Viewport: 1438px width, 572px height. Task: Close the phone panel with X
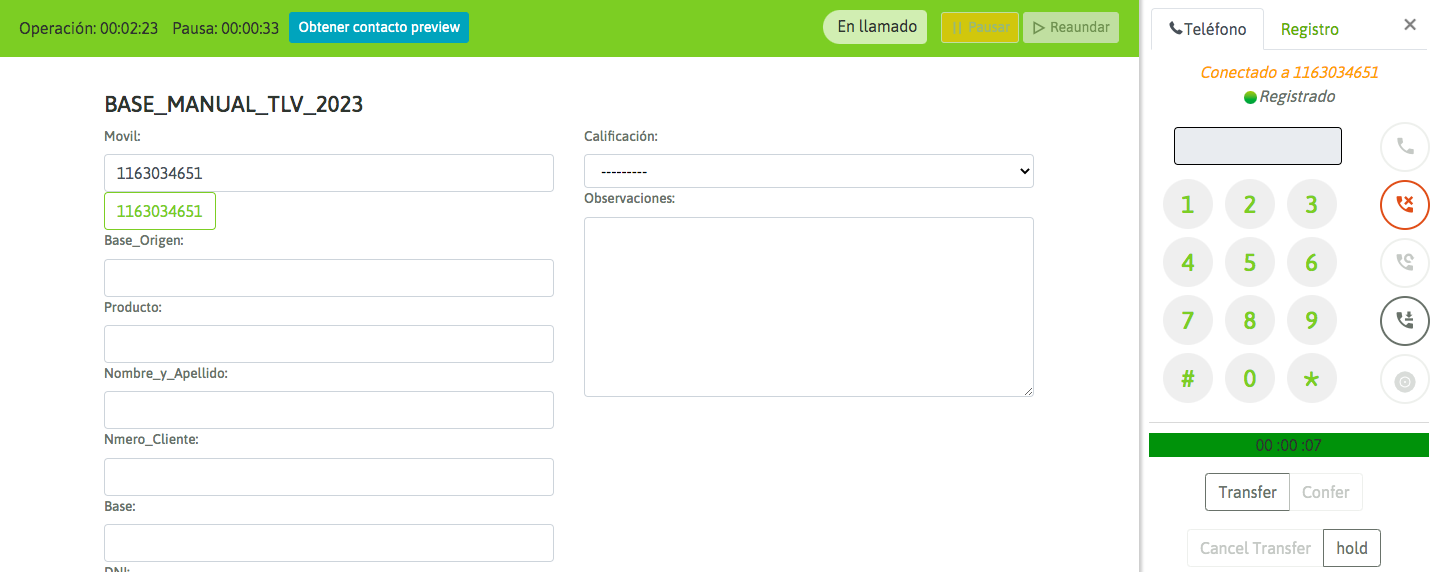pyautogui.click(x=1410, y=25)
